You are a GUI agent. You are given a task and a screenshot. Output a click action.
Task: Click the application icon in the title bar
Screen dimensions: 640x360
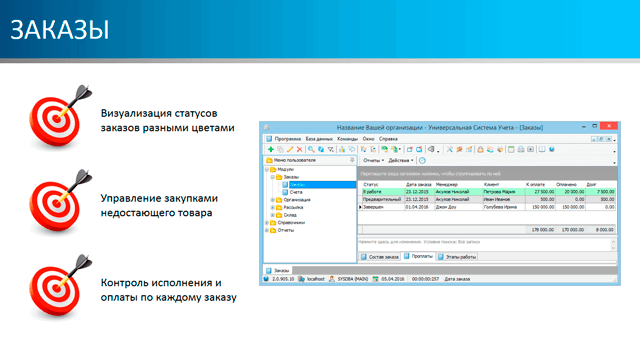[x=267, y=127]
